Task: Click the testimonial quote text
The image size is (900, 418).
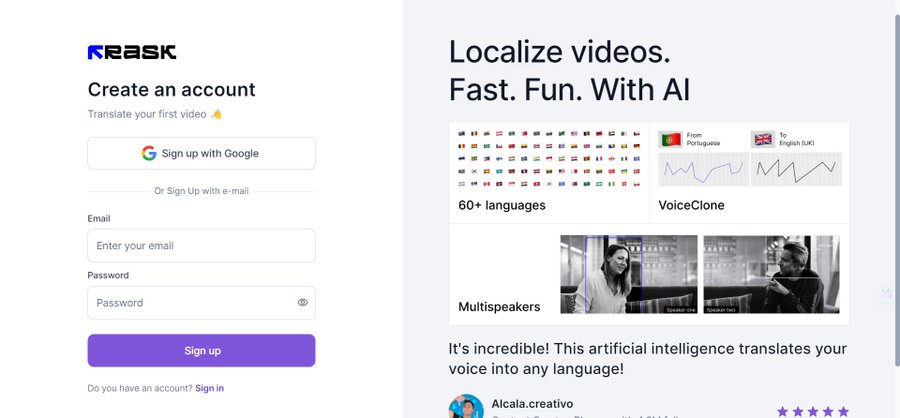Action: click(648, 359)
